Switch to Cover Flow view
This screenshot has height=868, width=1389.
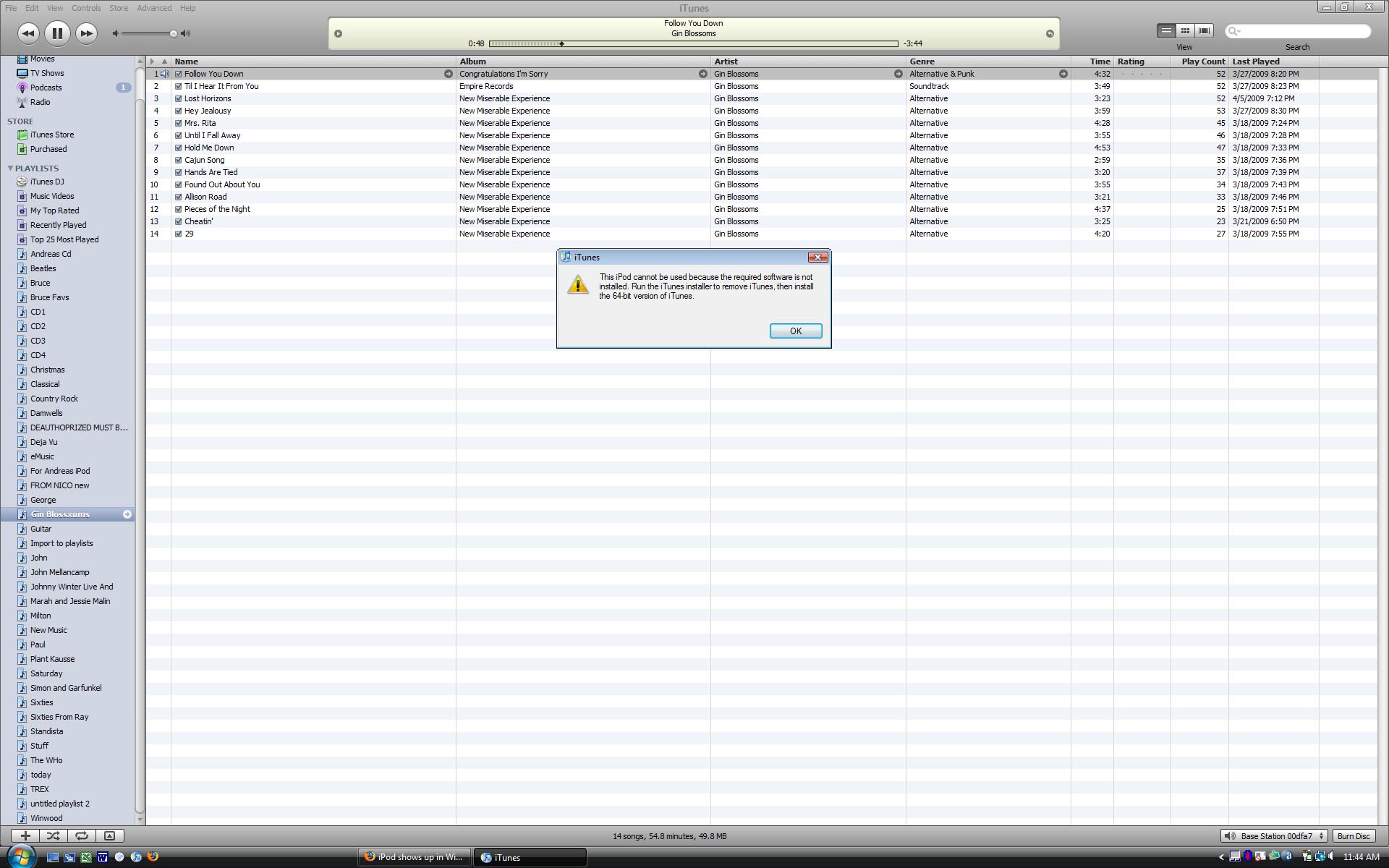pos(1204,30)
